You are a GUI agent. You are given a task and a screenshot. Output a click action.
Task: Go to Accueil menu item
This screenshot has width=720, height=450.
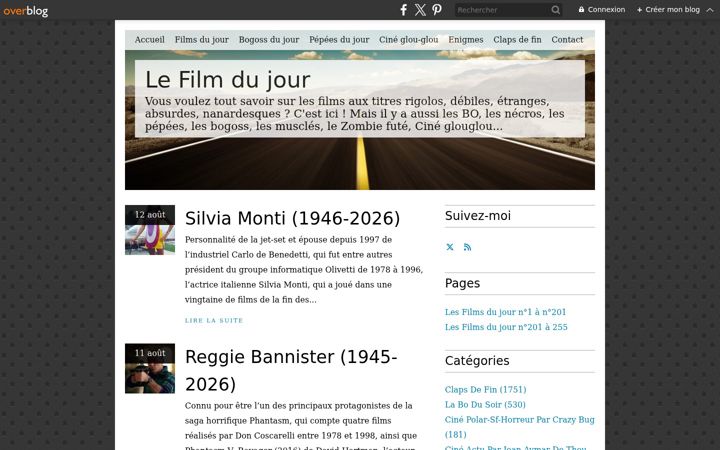pyautogui.click(x=150, y=39)
